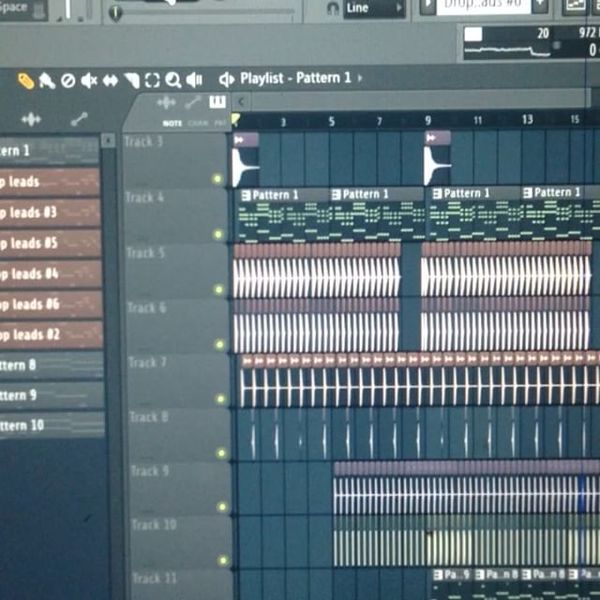Image resolution: width=600 pixels, height=600 pixels.
Task: Click playlist scrollbar left arrow
Action: tap(241, 102)
